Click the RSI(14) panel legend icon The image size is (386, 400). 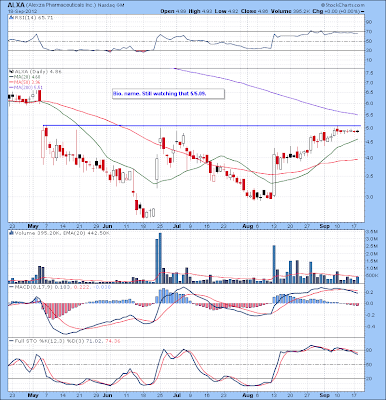pos(11,18)
